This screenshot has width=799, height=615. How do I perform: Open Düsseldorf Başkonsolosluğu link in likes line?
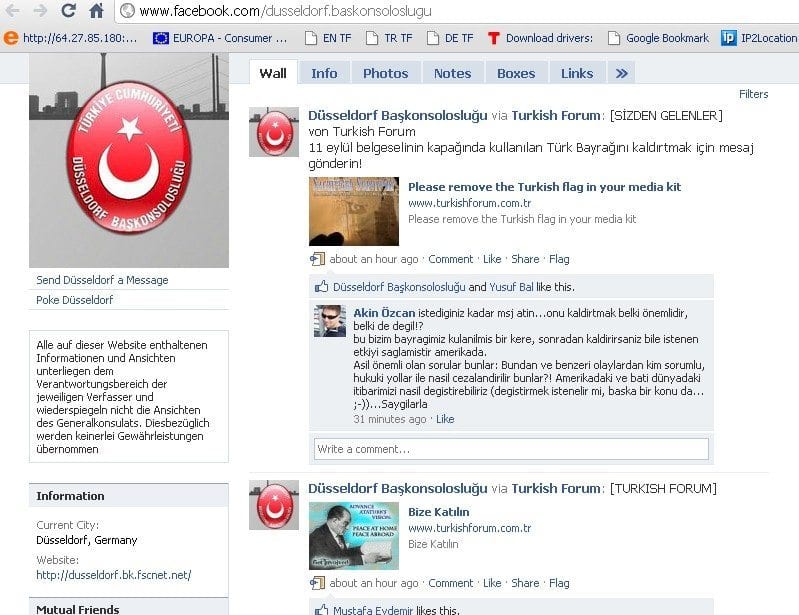click(x=399, y=287)
